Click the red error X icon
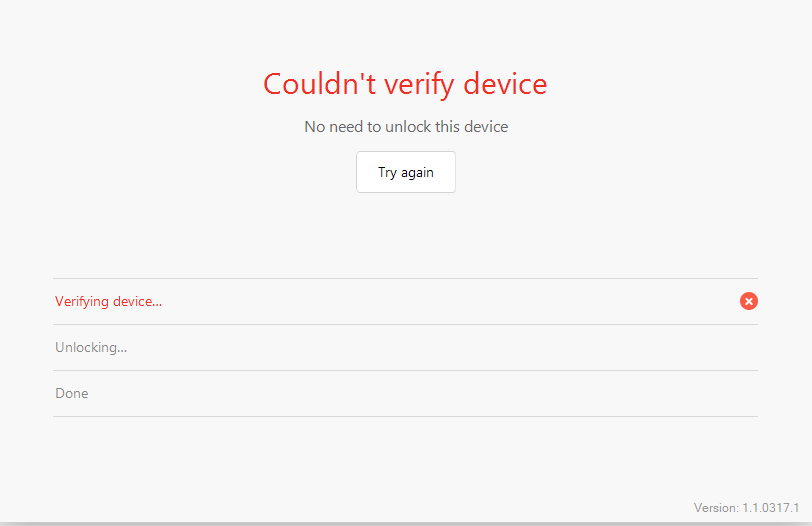The image size is (812, 526). (749, 301)
